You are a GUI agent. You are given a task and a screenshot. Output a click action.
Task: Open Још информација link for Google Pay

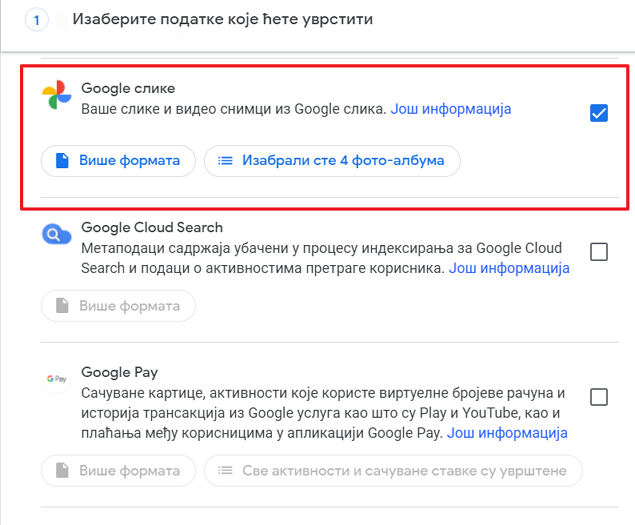click(x=507, y=433)
